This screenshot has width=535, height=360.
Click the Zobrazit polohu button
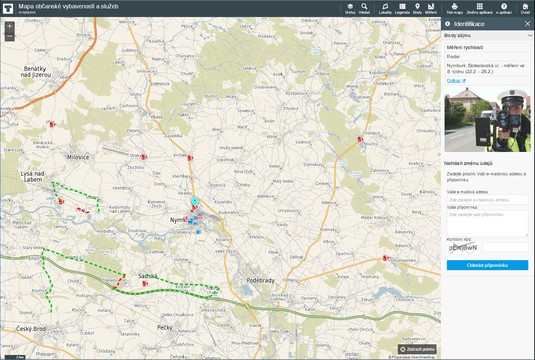(417, 349)
